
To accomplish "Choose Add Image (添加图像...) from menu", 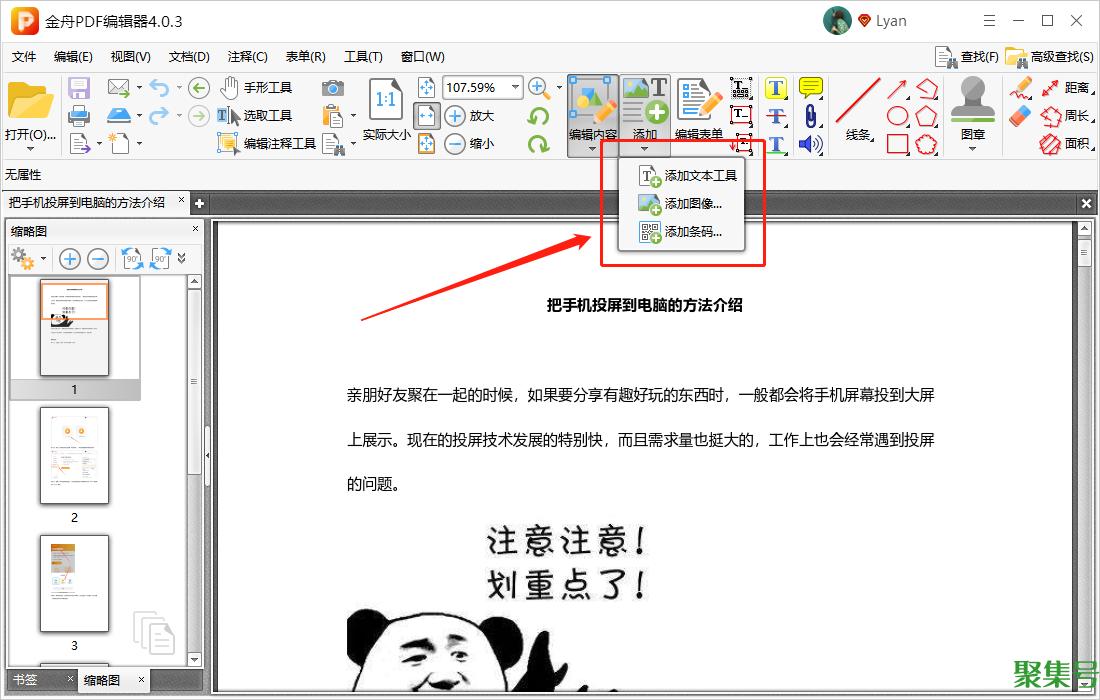I will [692, 204].
